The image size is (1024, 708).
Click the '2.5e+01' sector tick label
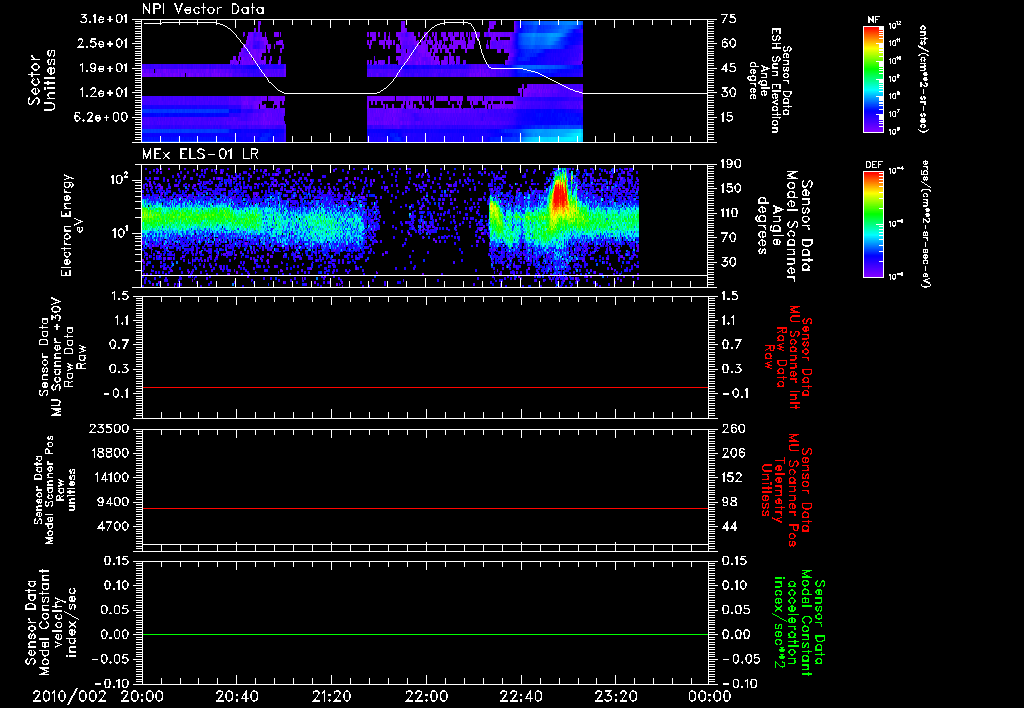tap(104, 43)
